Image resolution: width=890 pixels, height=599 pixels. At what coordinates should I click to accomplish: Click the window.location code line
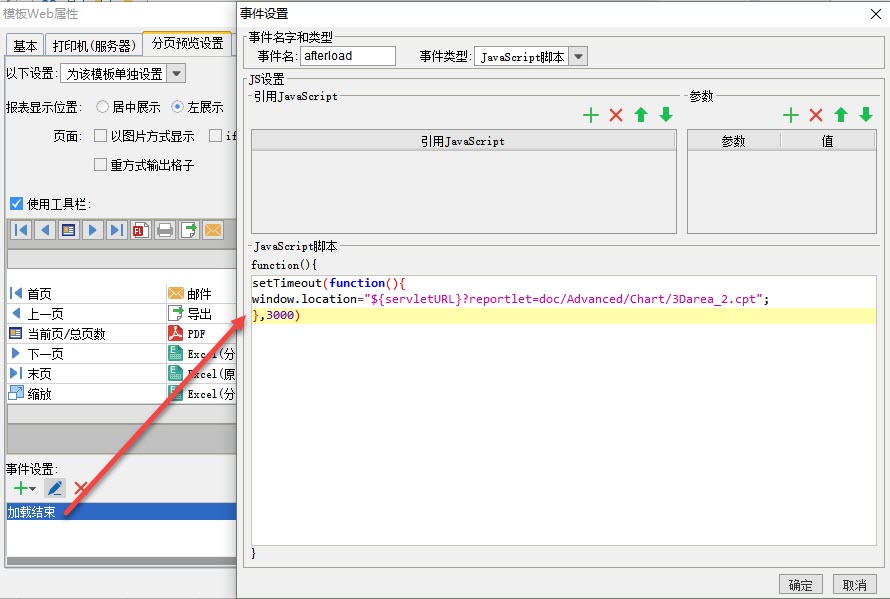510,299
